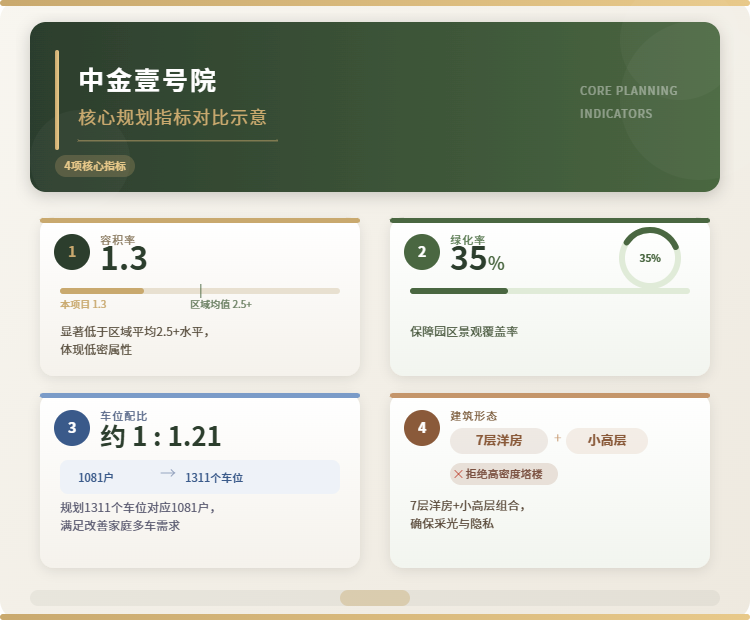This screenshot has height=620, width=750.
Task: Click the 1311个车位 text
Action: coord(214,477)
